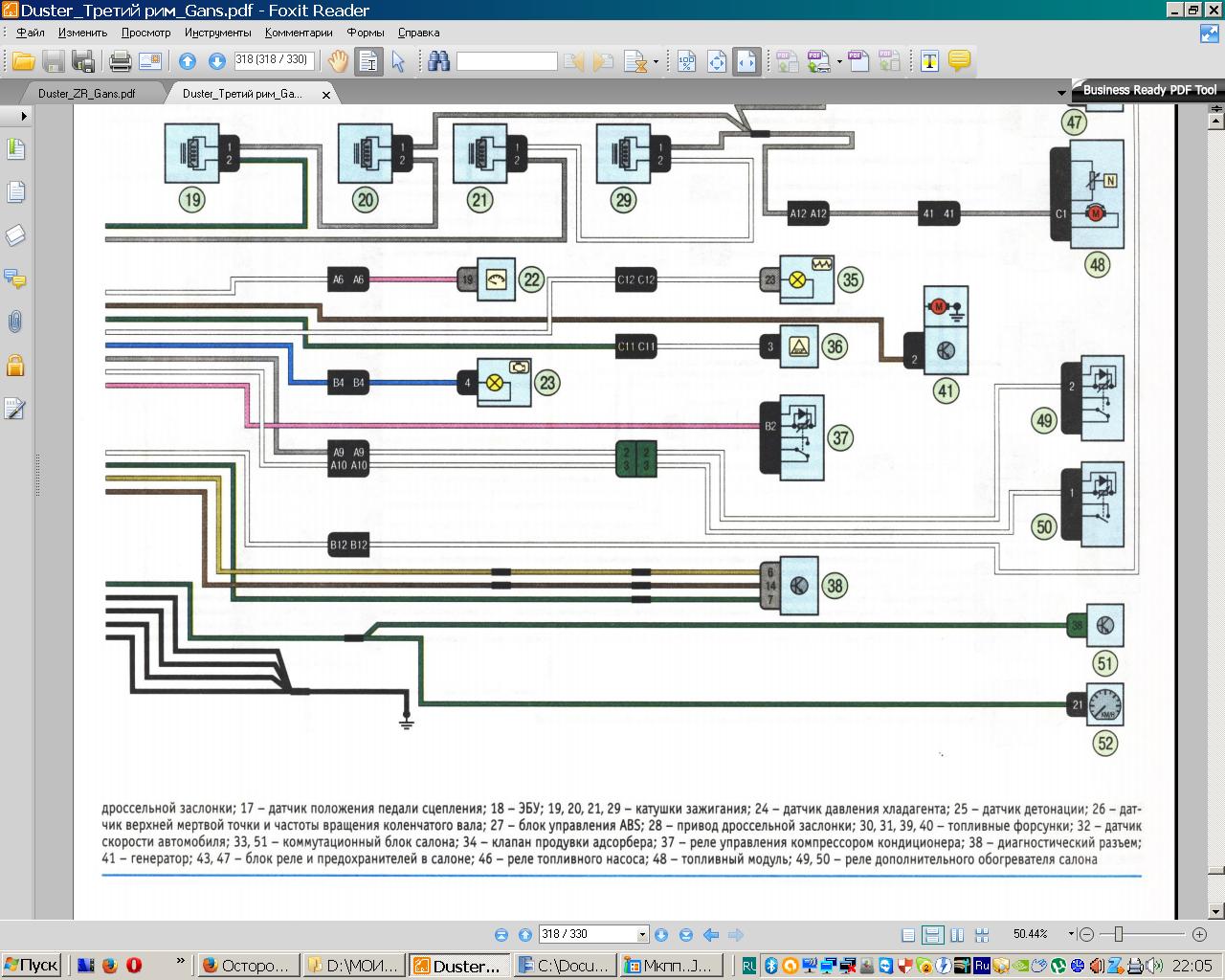Click the zoom in plus button
Screen dimensions: 1225x980
pos(1199,935)
